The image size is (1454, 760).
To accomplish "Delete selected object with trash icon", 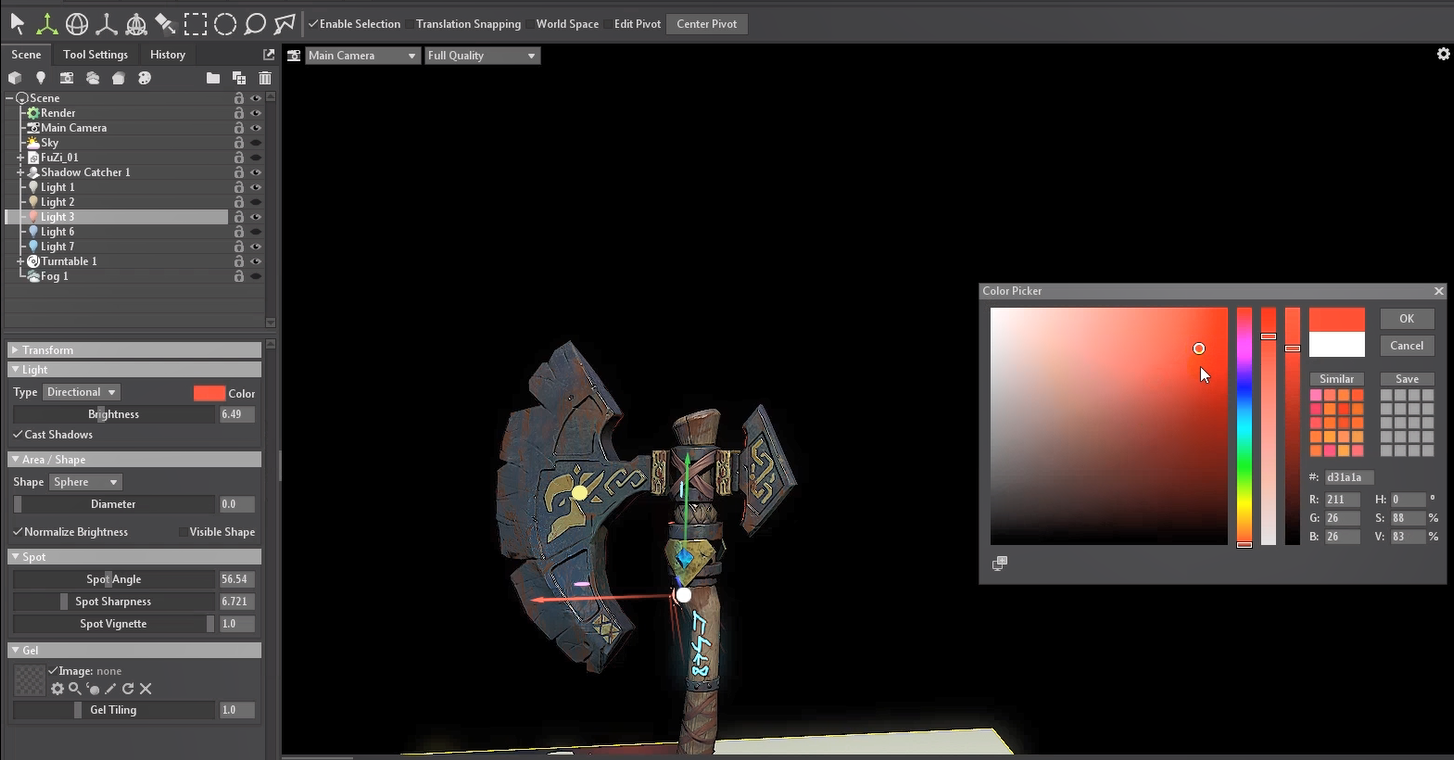I will 265,78.
